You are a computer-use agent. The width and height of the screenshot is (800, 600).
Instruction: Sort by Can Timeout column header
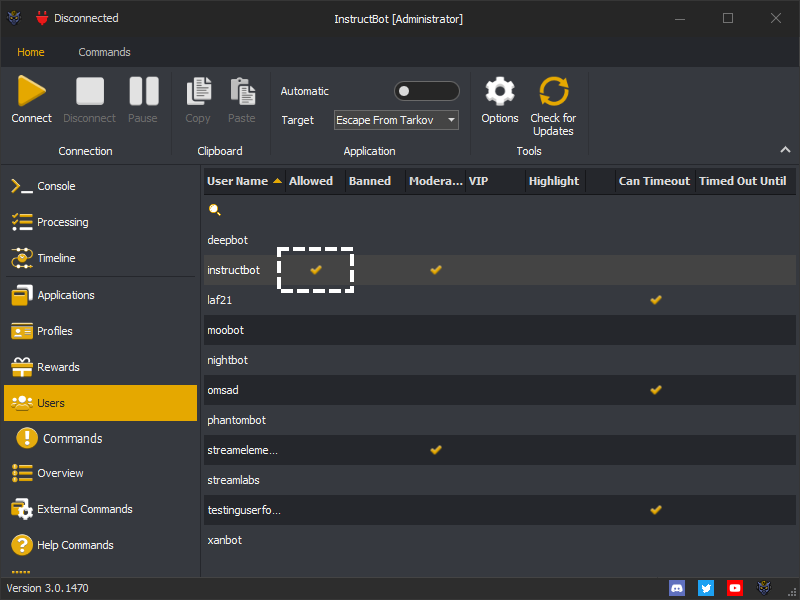655,181
